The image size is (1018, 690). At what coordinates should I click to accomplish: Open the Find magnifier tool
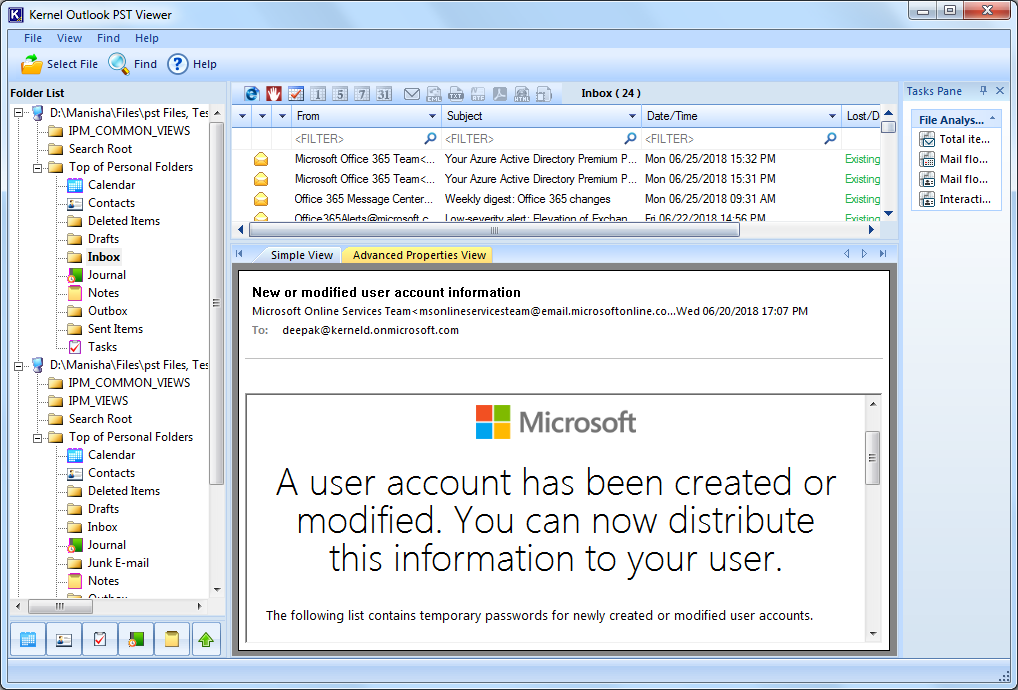coord(119,64)
